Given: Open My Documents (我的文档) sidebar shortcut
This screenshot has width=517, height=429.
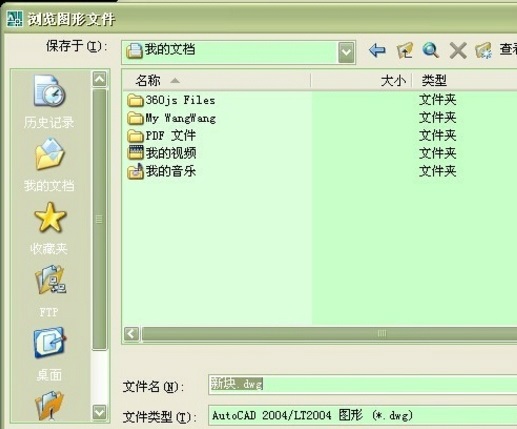Looking at the screenshot, I should [x=49, y=165].
